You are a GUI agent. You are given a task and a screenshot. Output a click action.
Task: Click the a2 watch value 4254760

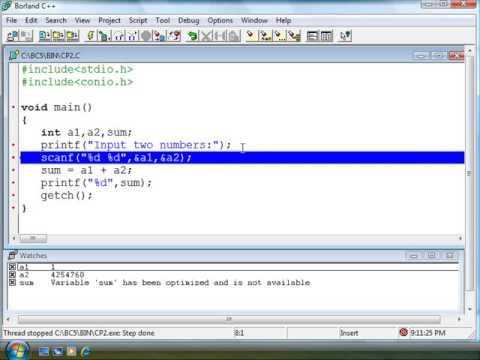pos(67,275)
